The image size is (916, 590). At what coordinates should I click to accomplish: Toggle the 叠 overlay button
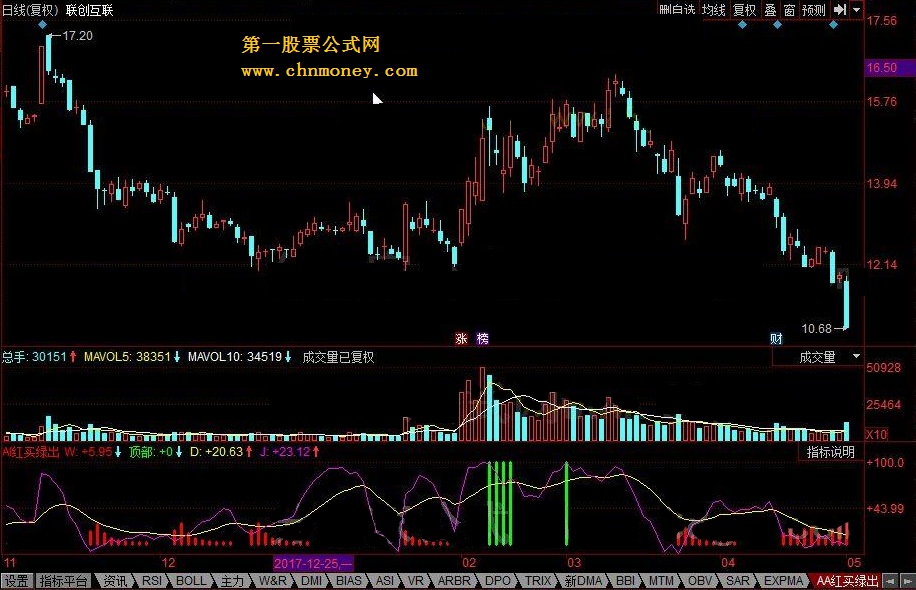click(x=771, y=9)
